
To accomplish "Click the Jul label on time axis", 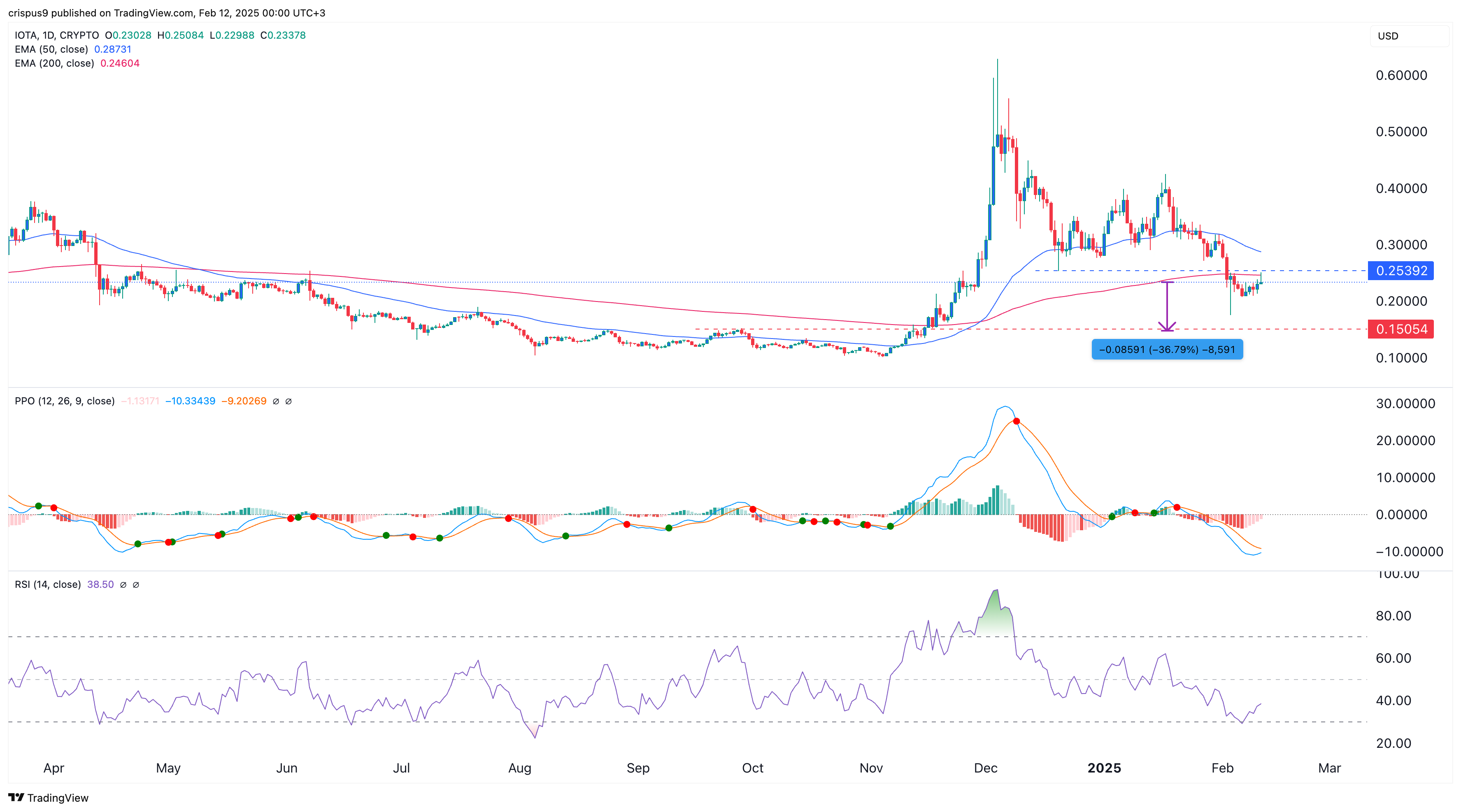I will click(x=402, y=768).
